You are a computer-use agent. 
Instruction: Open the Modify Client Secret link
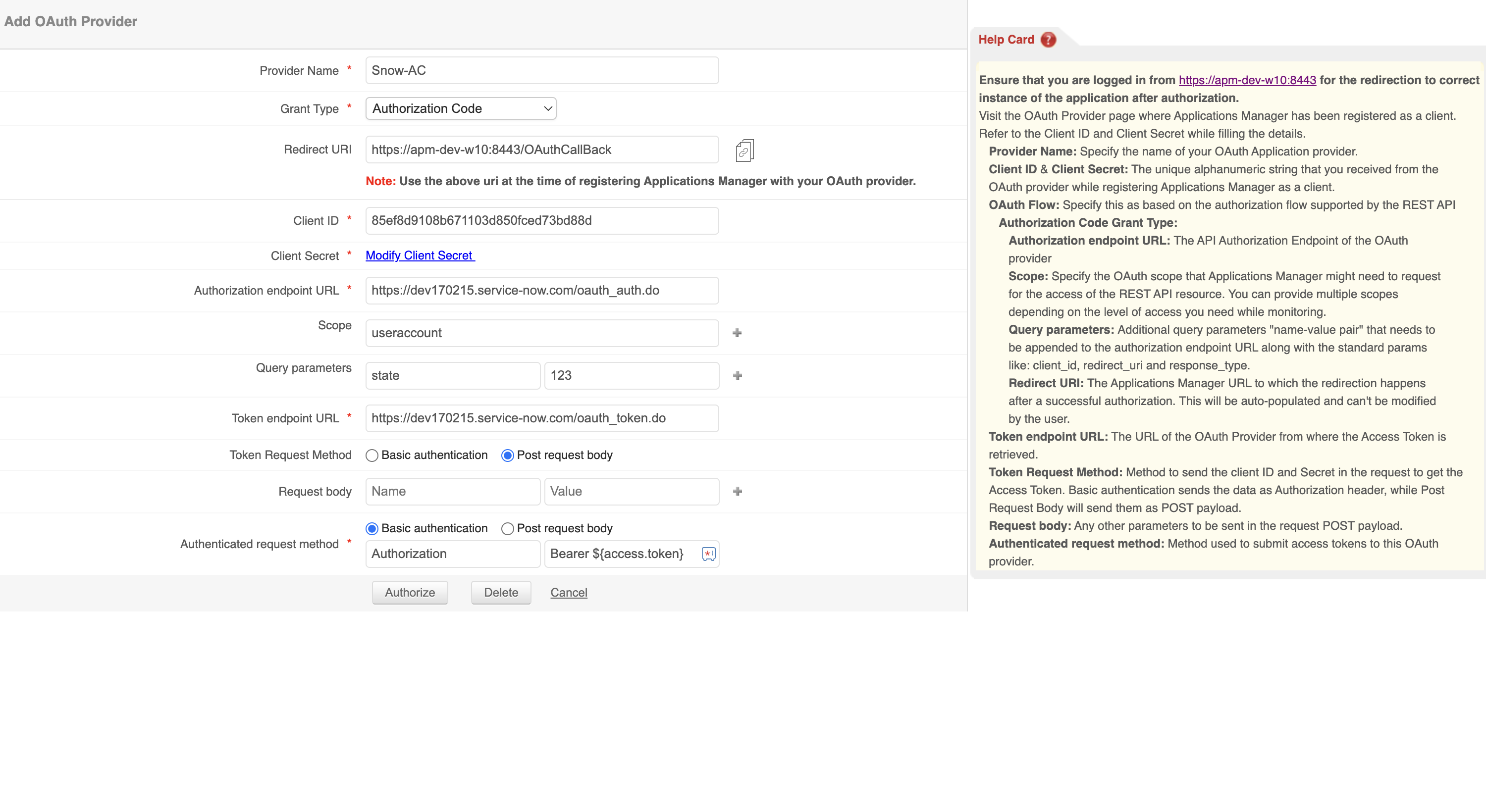coord(420,255)
